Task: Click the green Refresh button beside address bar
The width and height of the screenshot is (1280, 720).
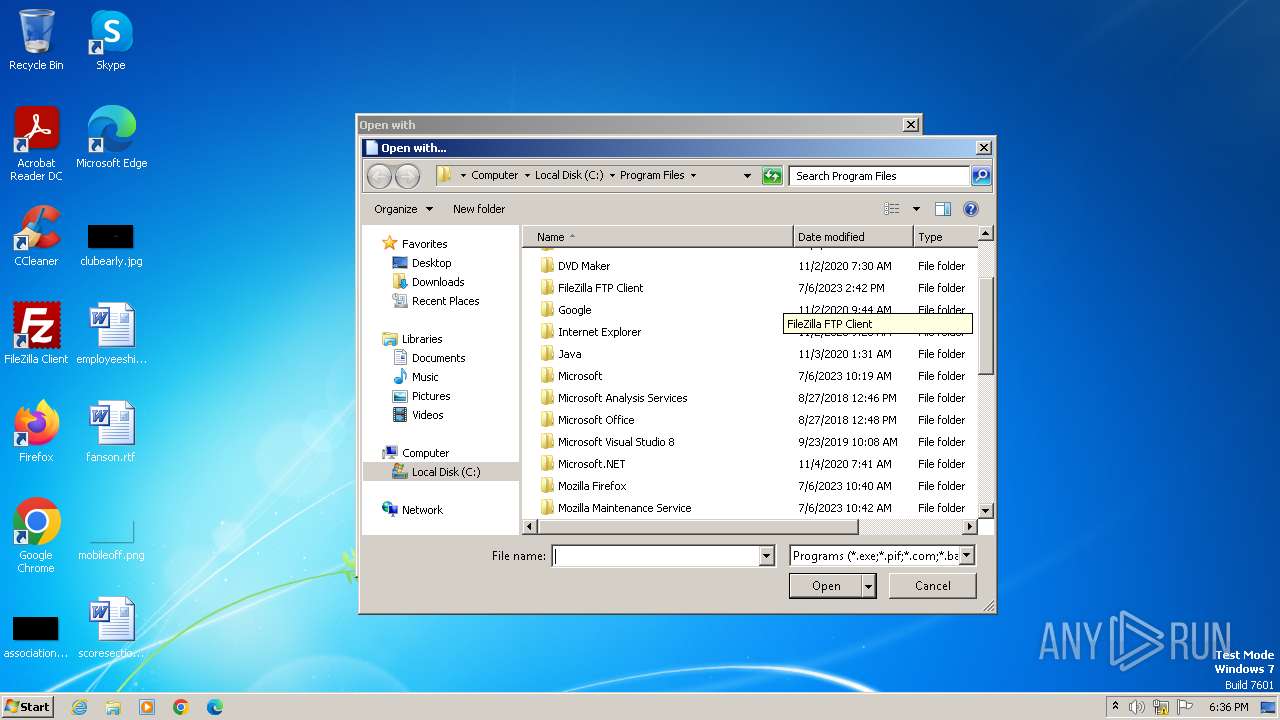Action: (x=771, y=176)
